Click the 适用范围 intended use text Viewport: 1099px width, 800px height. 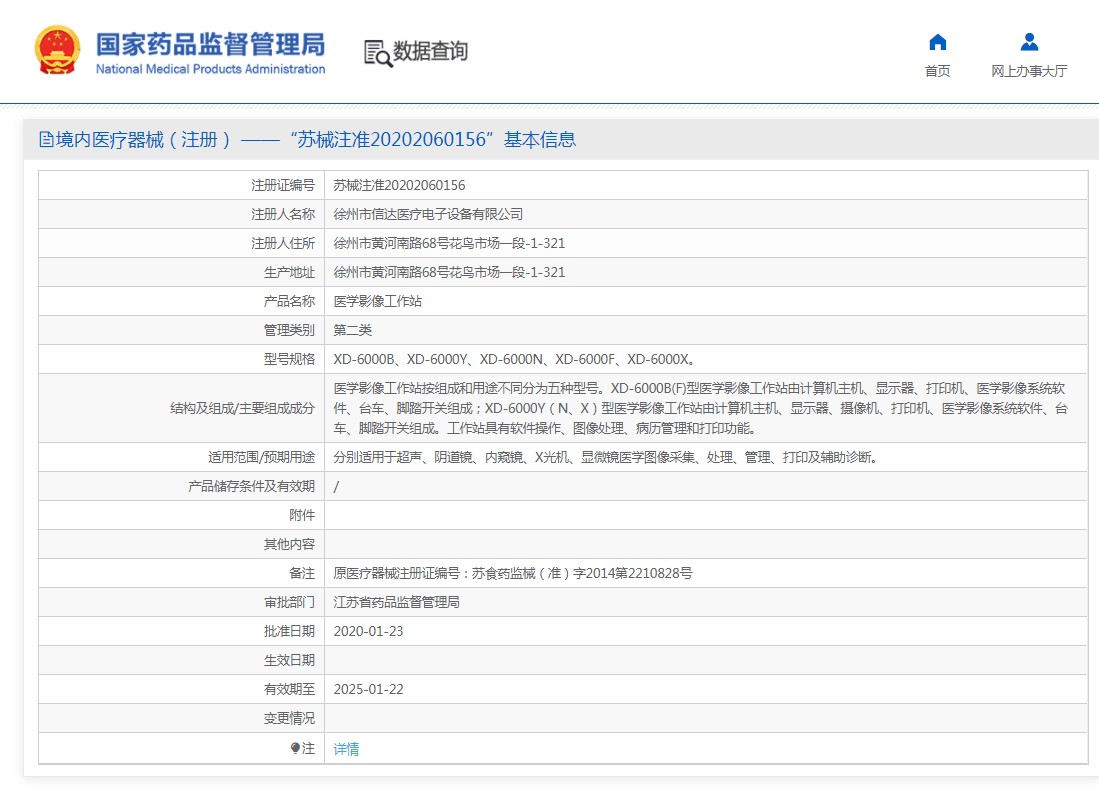tap(606, 457)
